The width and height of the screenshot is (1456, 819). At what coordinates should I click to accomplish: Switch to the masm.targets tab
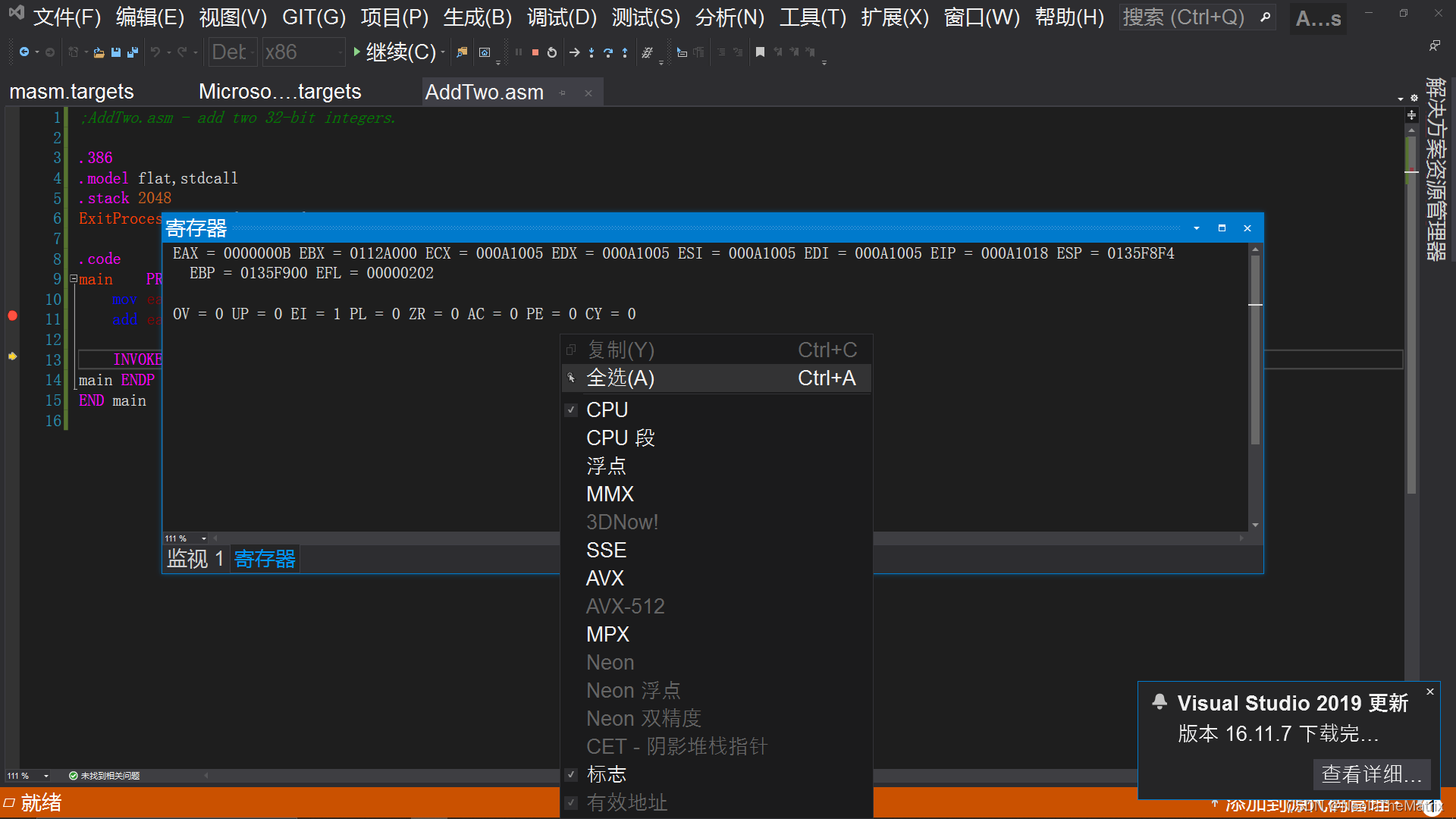pyautogui.click(x=72, y=92)
